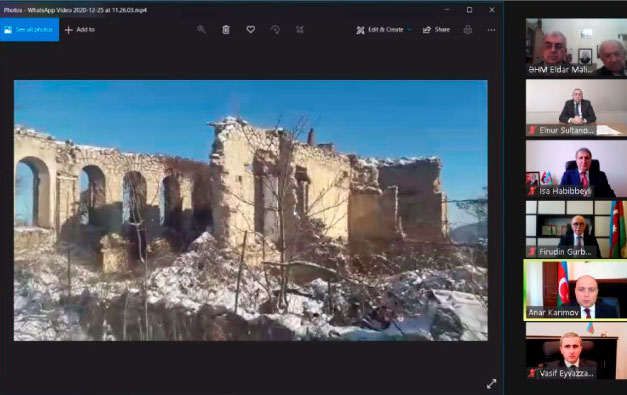Click the share arrow icon
The width and height of the screenshot is (627, 395).
point(427,30)
